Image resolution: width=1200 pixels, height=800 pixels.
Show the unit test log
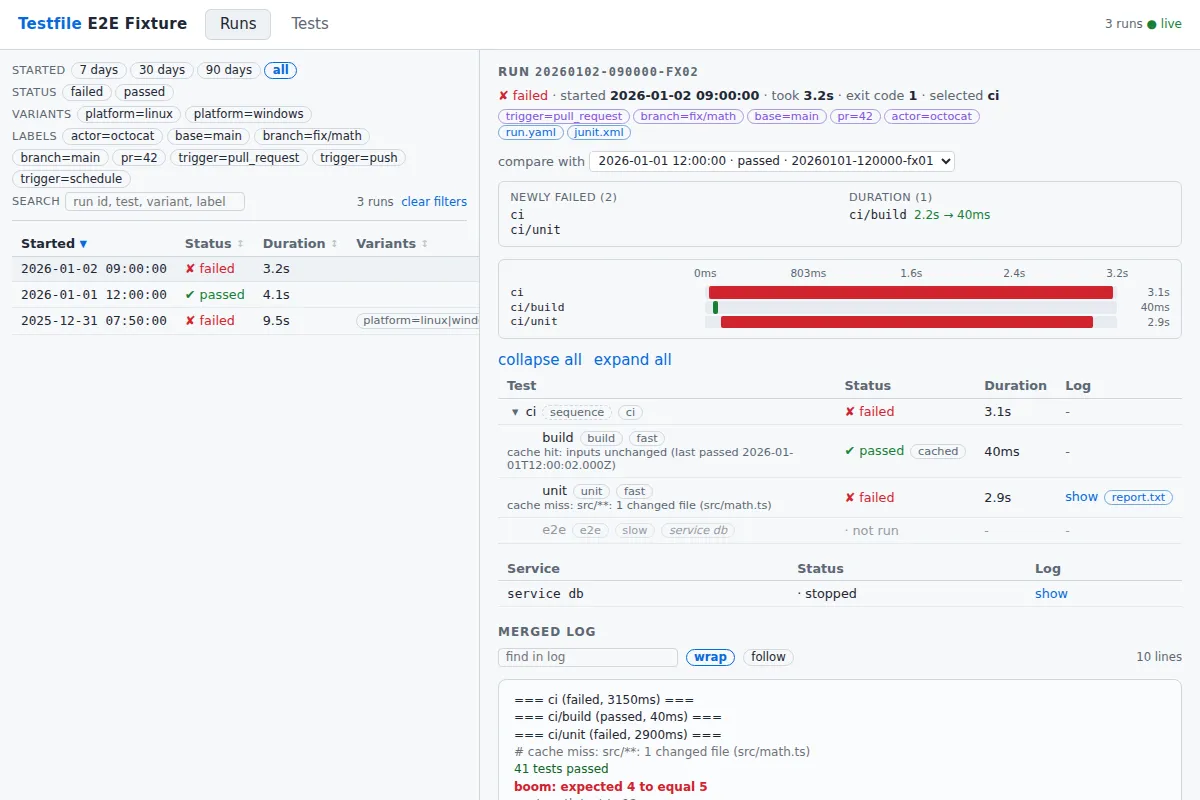[x=1081, y=497]
